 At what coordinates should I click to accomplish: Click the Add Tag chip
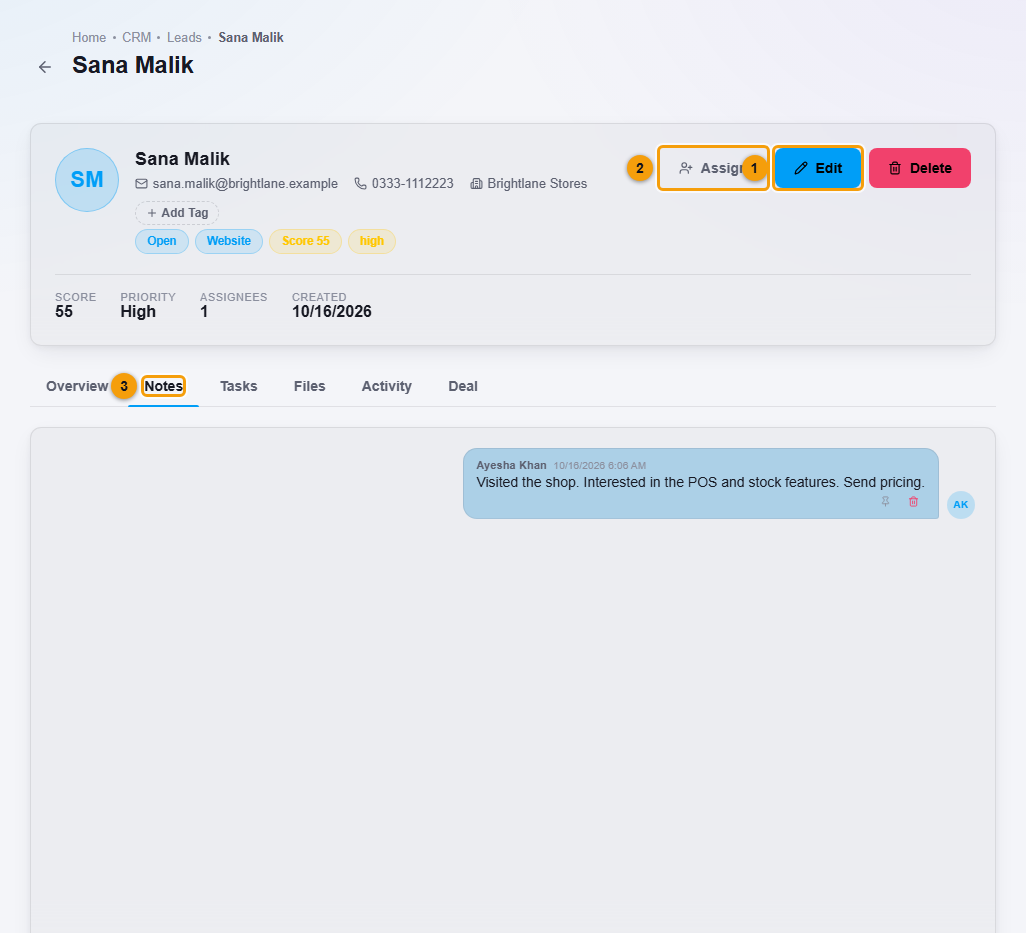click(177, 213)
